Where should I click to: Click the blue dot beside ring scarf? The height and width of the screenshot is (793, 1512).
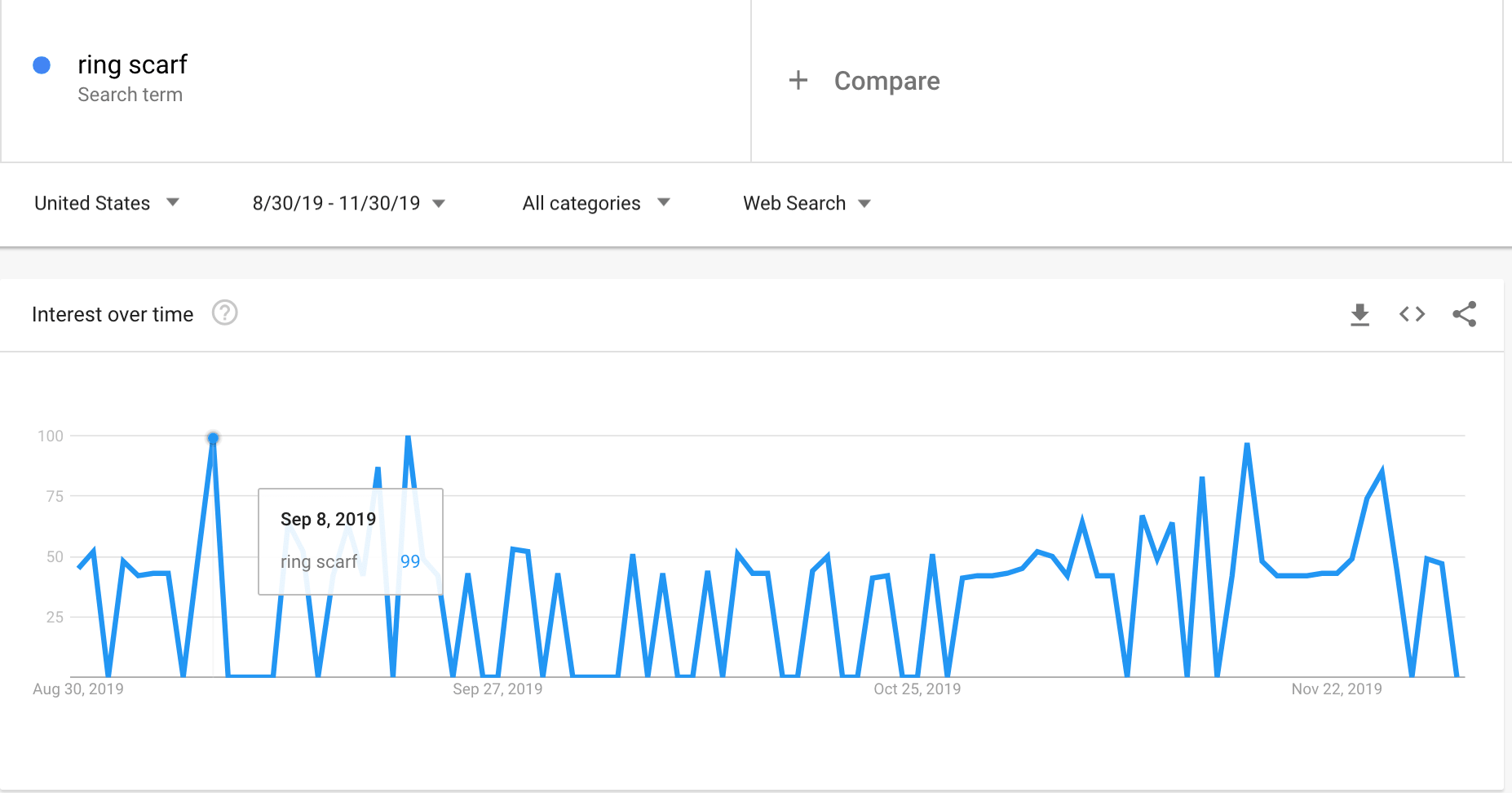[x=42, y=65]
